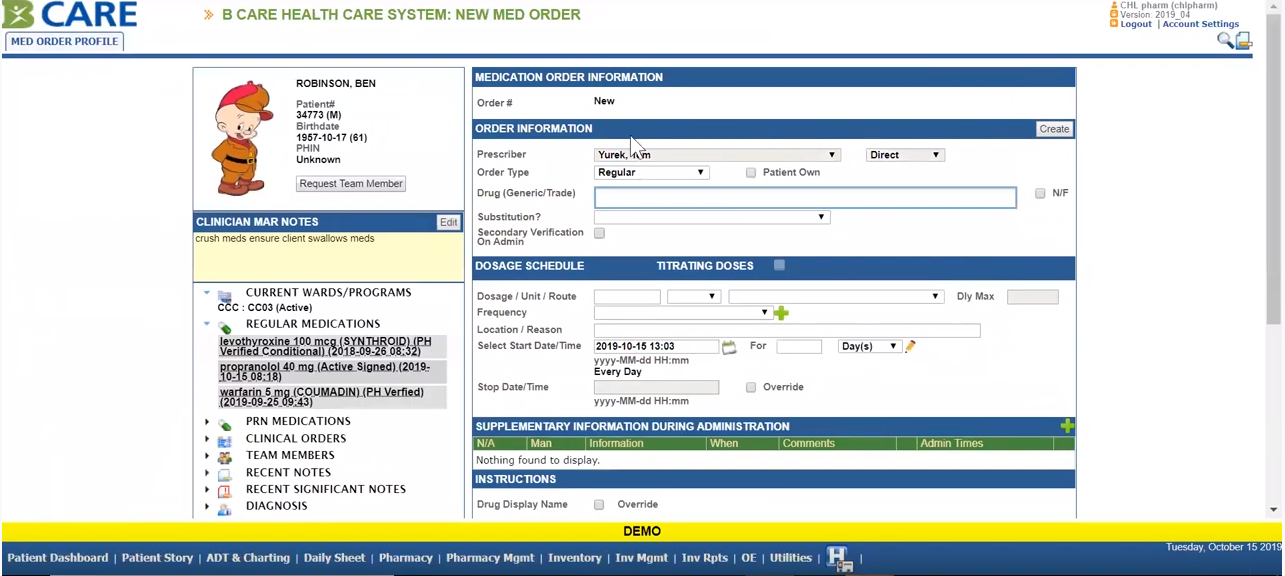Click the Drug (Generic/Trade) input field
The image size is (1285, 576).
click(x=805, y=198)
